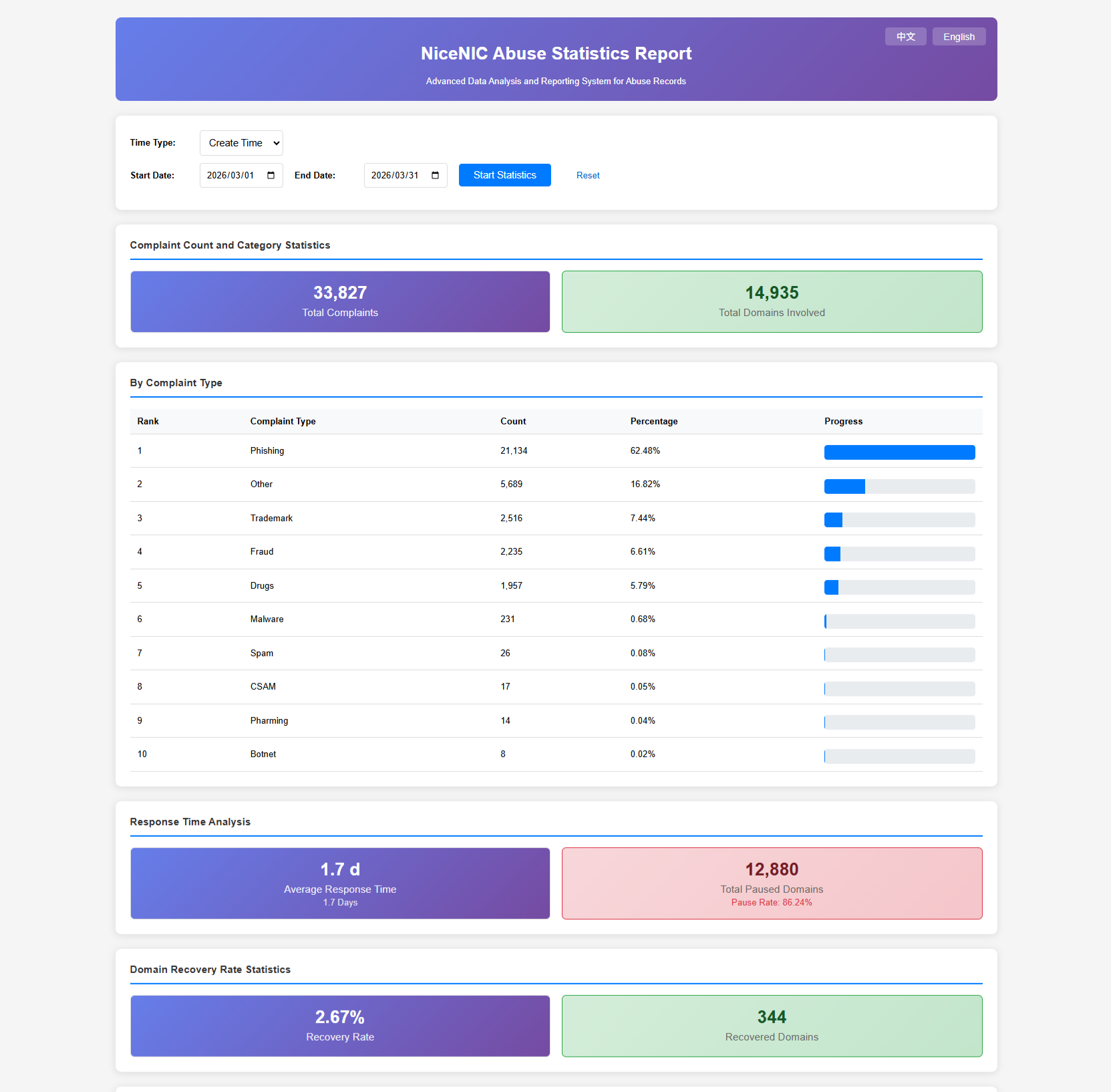Click the Malware complaint type row
The image size is (1111, 1092).
tap(267, 620)
